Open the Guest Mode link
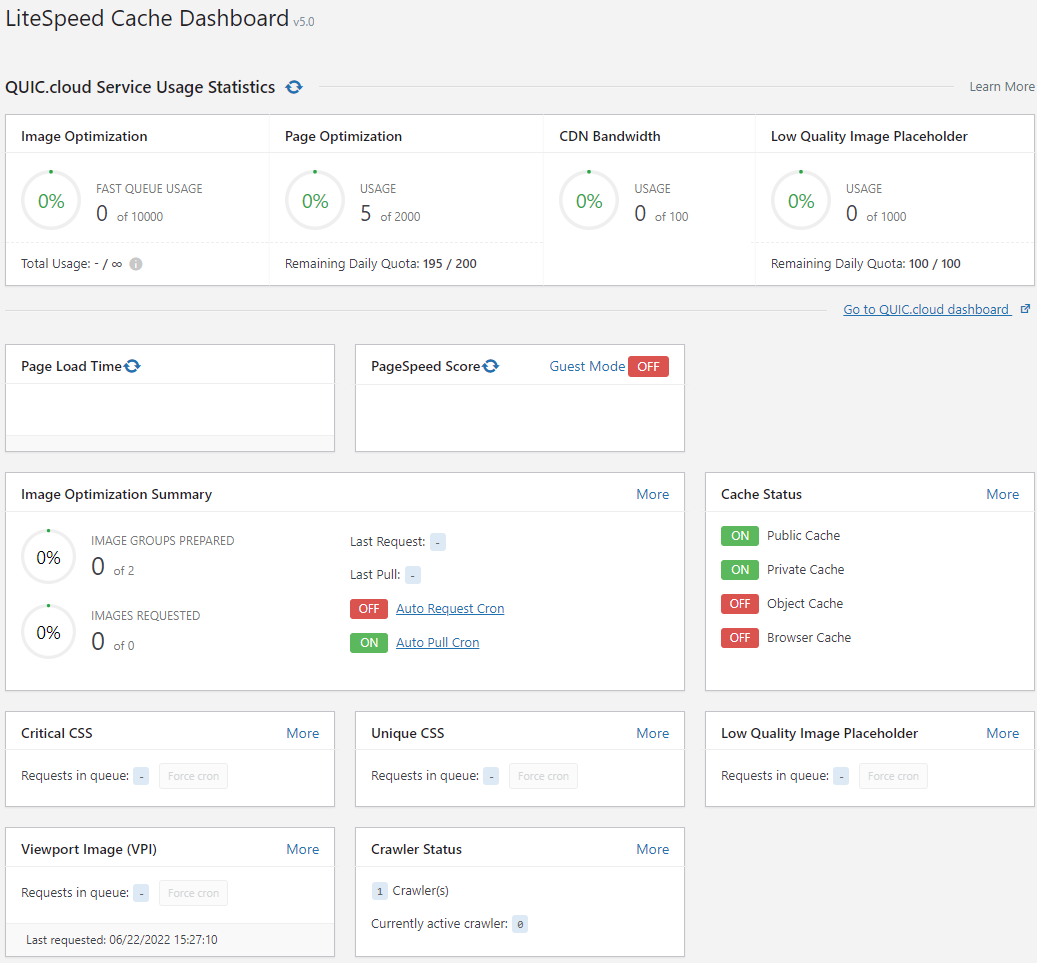The image size is (1037, 963). (587, 366)
